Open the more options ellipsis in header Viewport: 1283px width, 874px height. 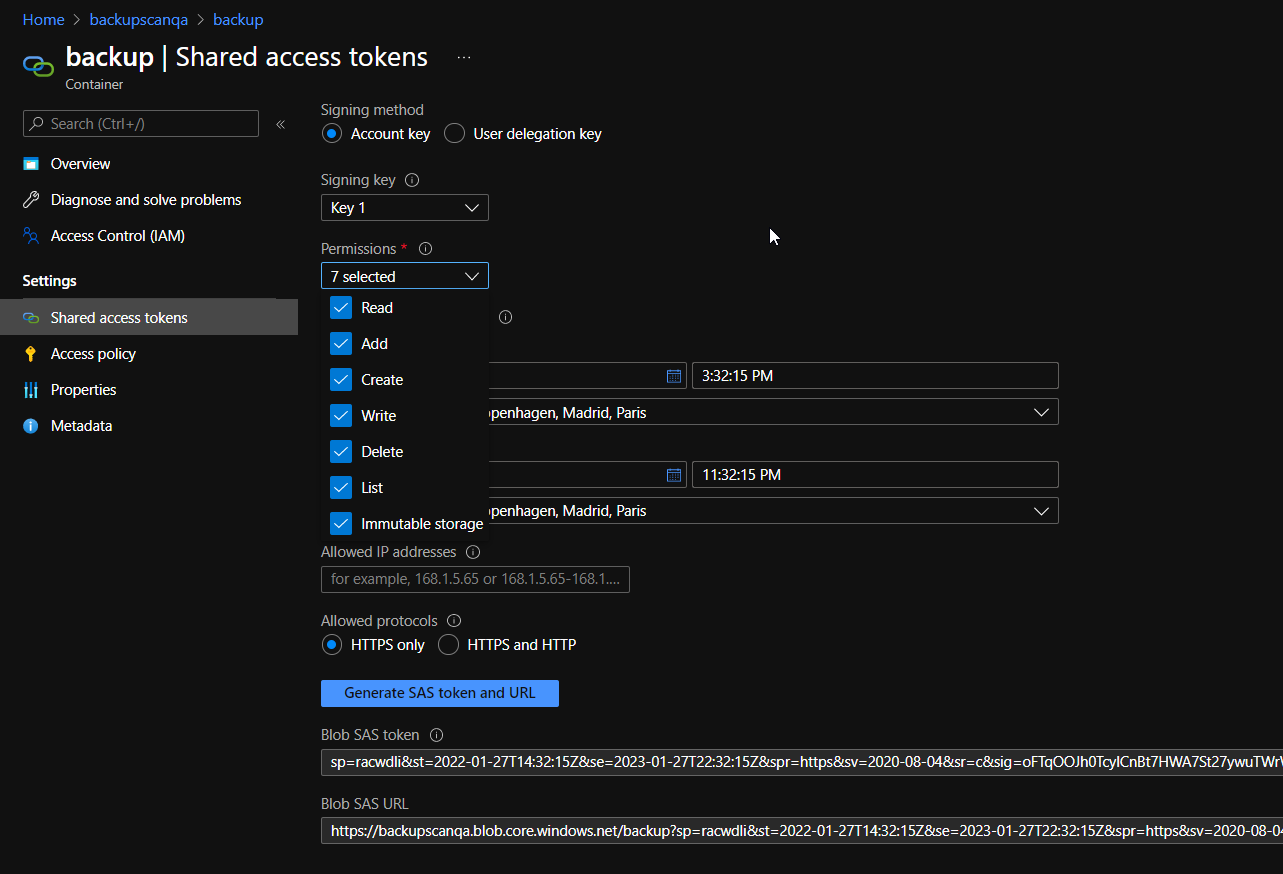click(x=464, y=58)
